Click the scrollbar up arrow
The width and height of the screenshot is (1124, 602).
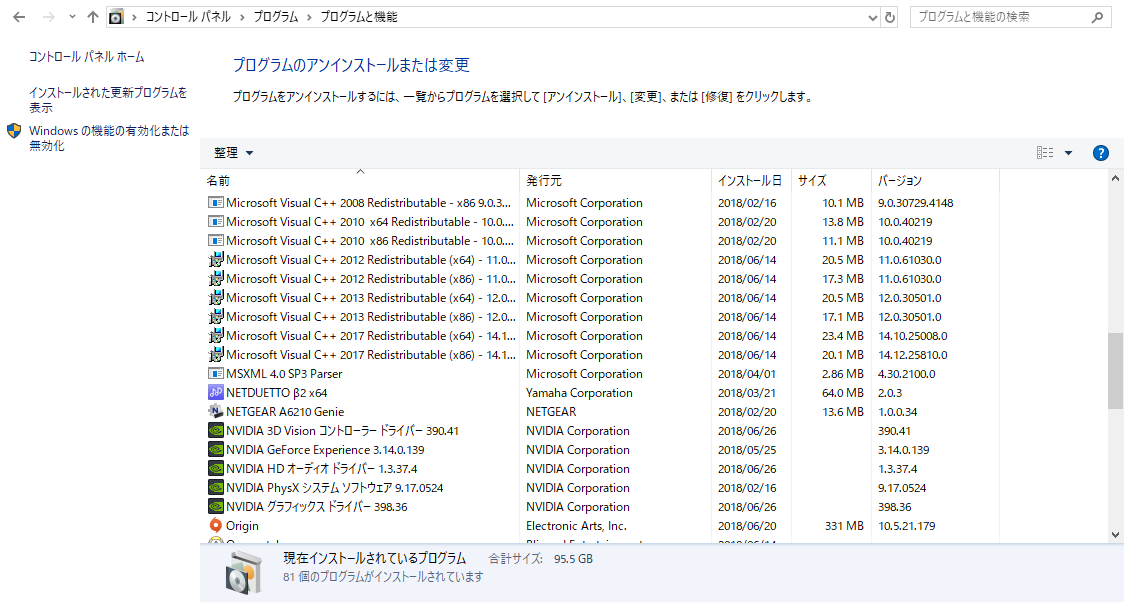click(1115, 178)
